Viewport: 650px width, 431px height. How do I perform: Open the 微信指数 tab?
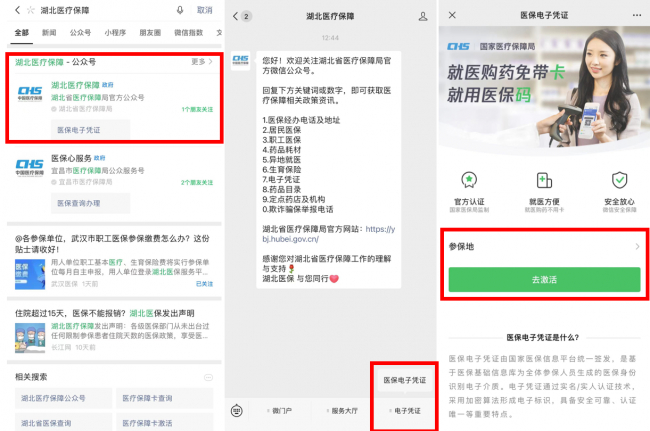pos(188,32)
